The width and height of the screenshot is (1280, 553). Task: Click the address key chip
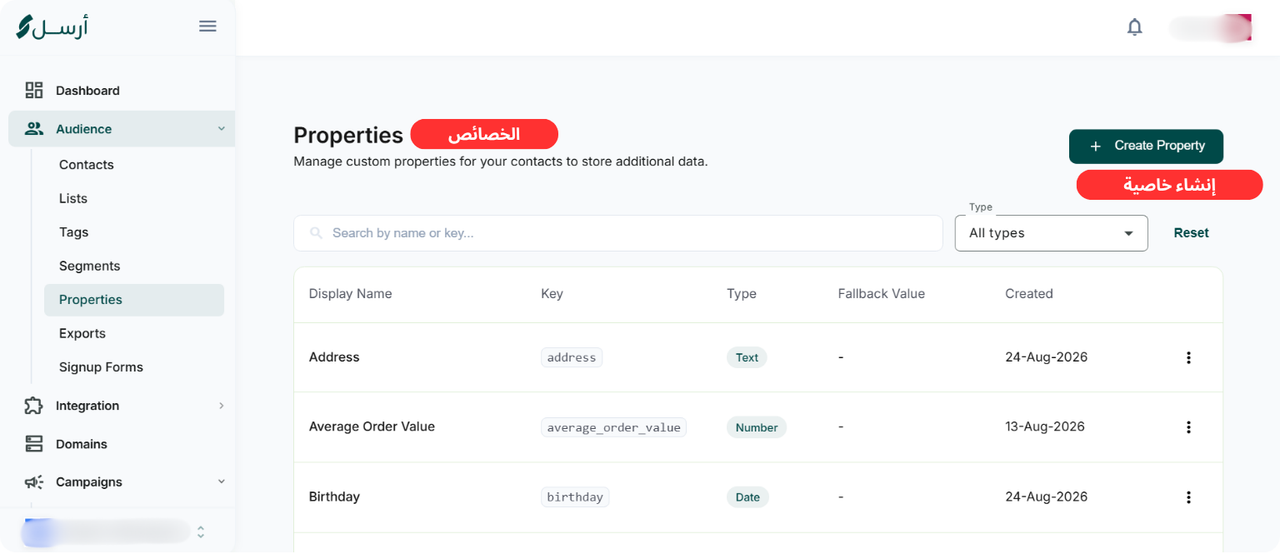tap(572, 357)
